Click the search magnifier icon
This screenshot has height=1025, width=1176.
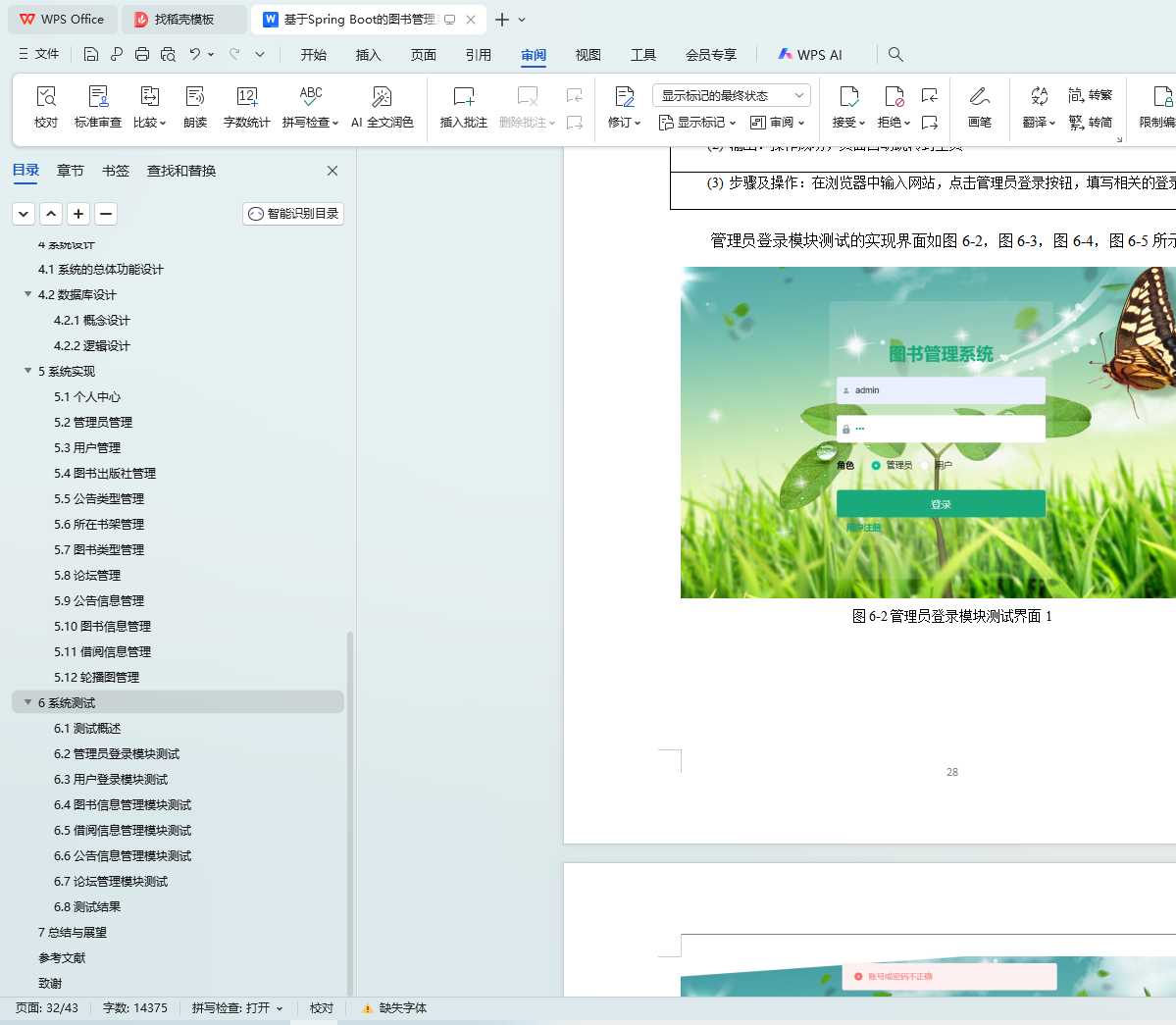[895, 54]
